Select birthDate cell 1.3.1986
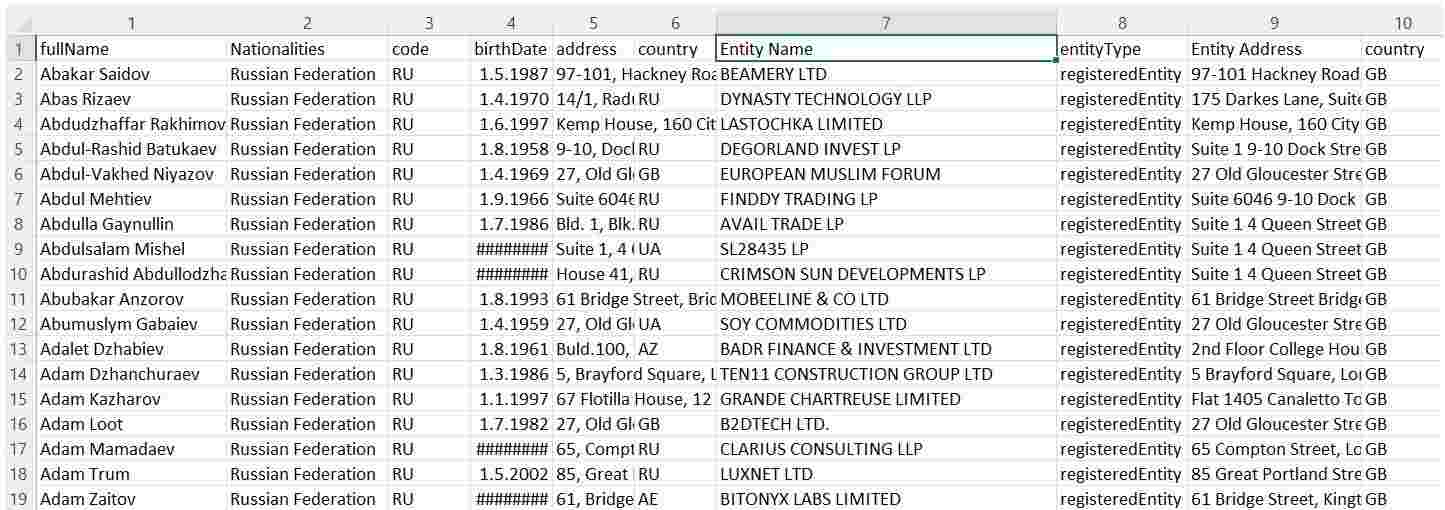The image size is (1445, 510). 511,374
